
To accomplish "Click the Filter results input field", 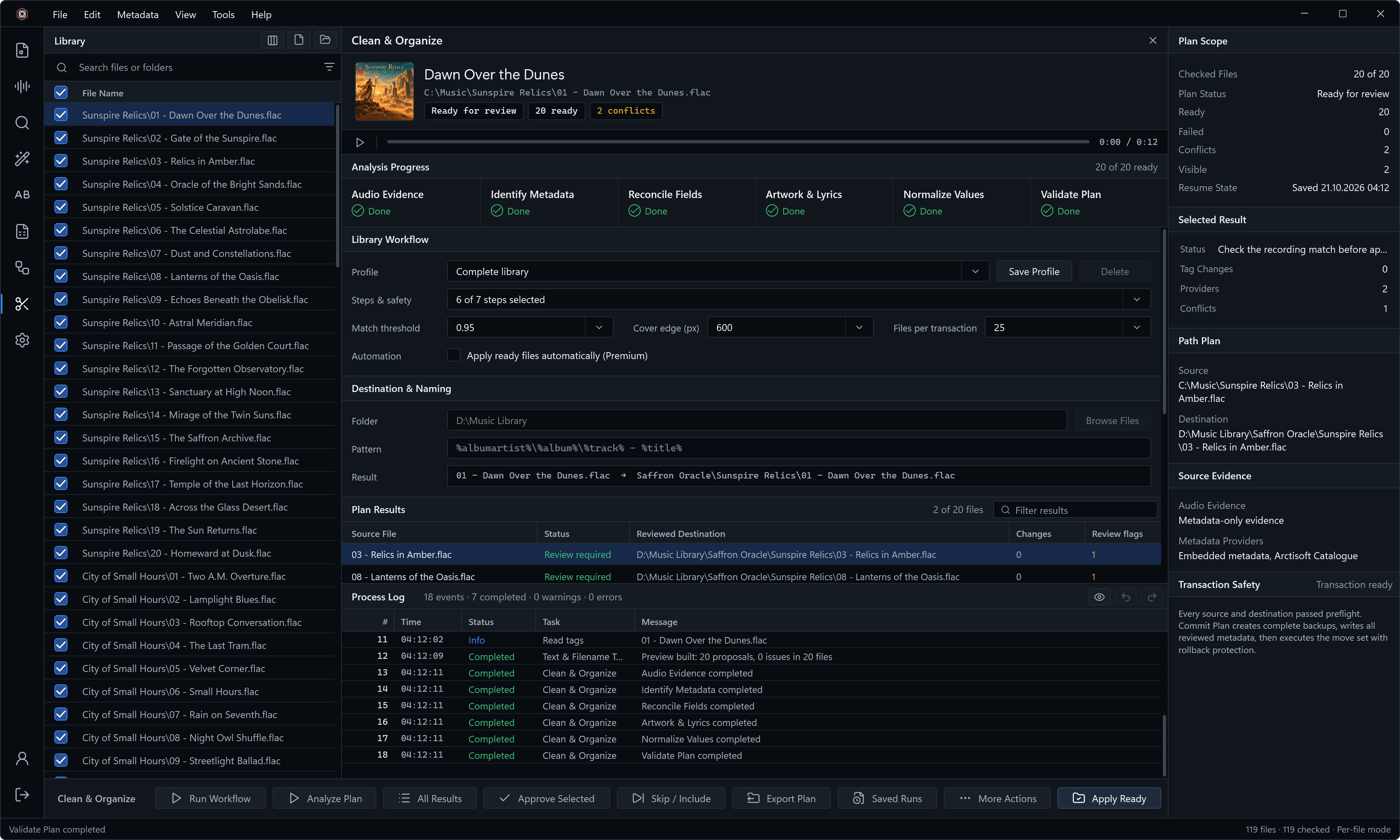I will point(1075,510).
